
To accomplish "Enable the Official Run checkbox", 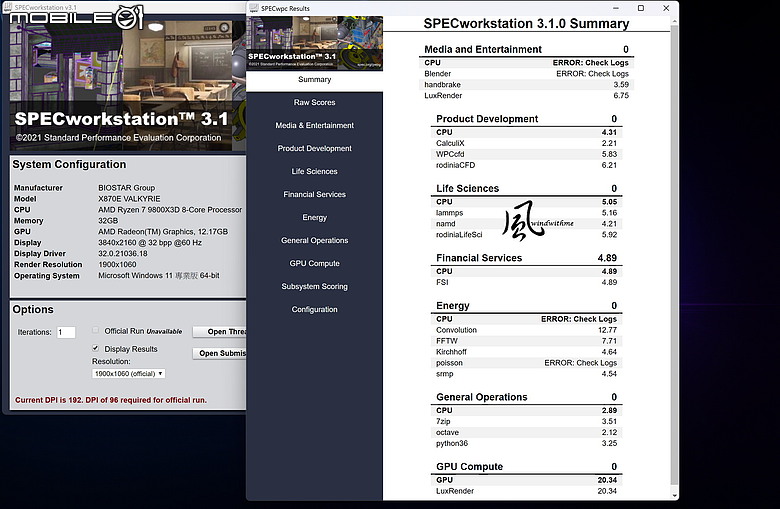I will [x=96, y=330].
